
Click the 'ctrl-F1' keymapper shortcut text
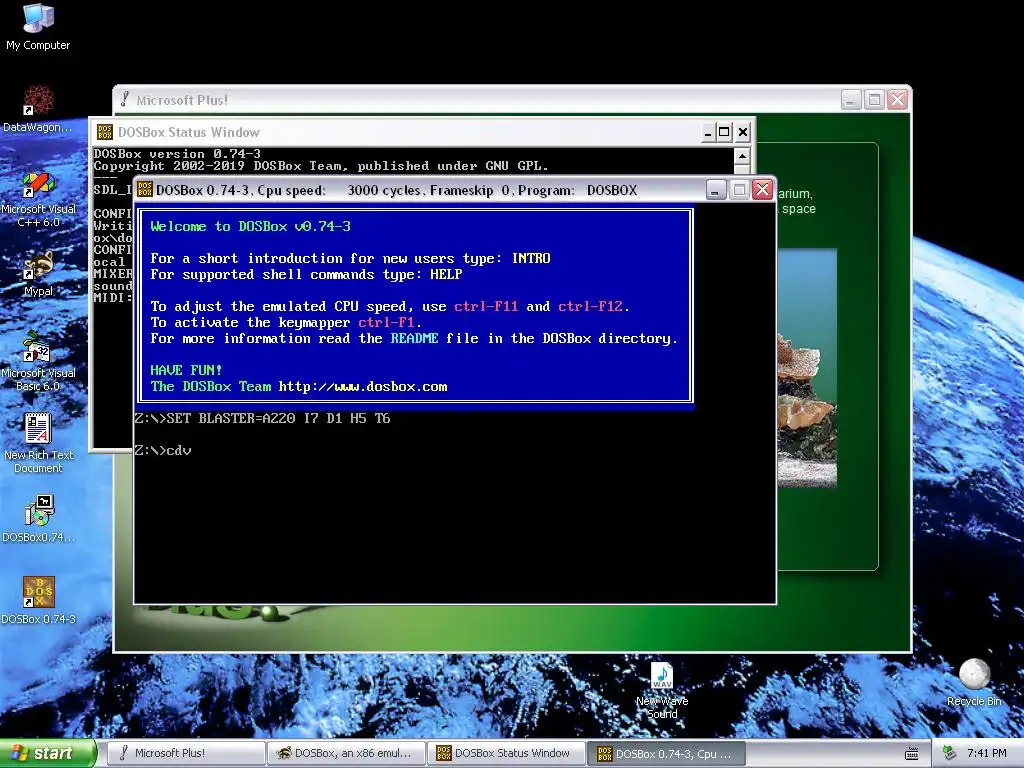[386, 323]
